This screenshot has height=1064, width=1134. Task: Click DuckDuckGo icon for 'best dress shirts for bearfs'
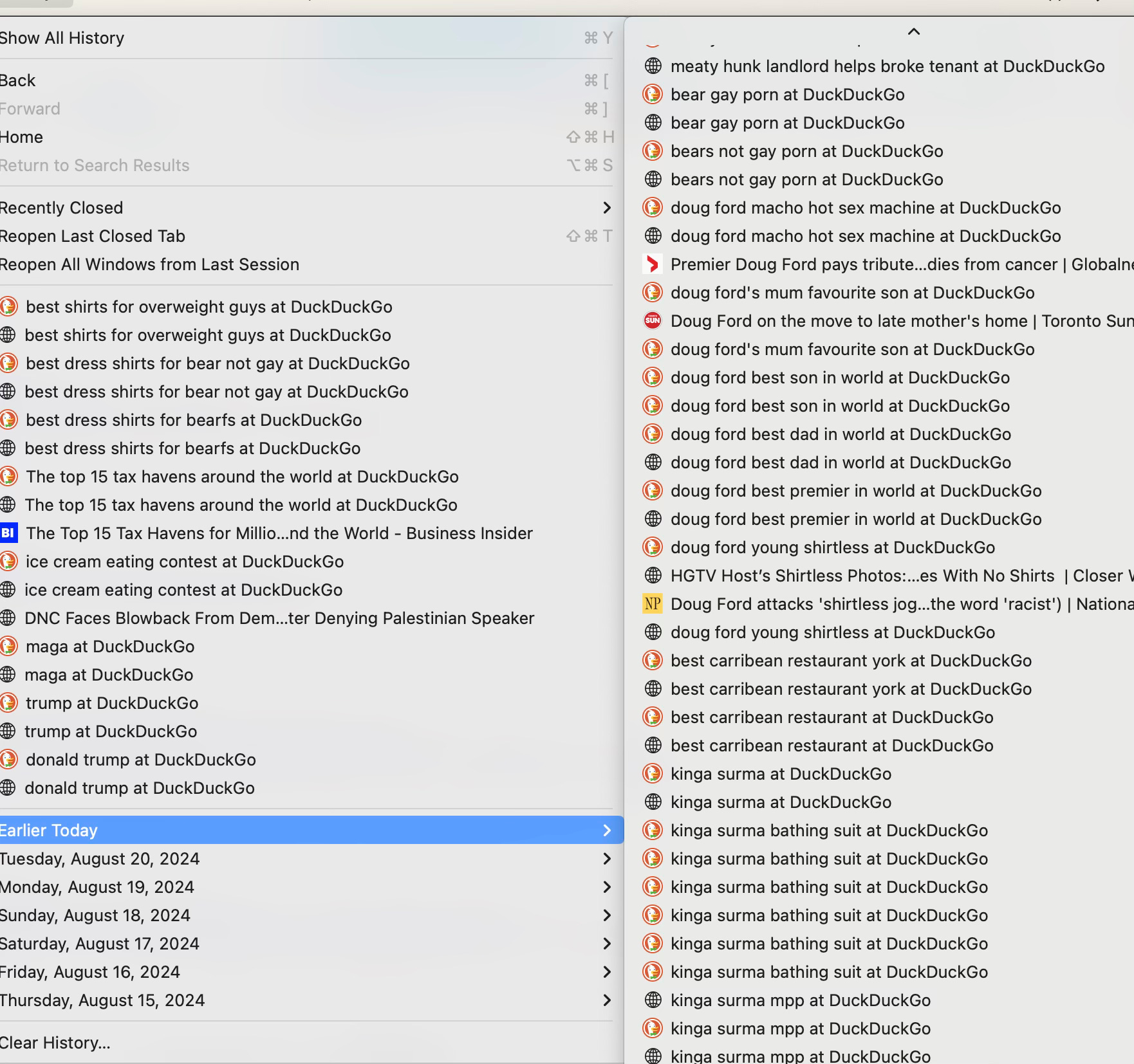8,420
